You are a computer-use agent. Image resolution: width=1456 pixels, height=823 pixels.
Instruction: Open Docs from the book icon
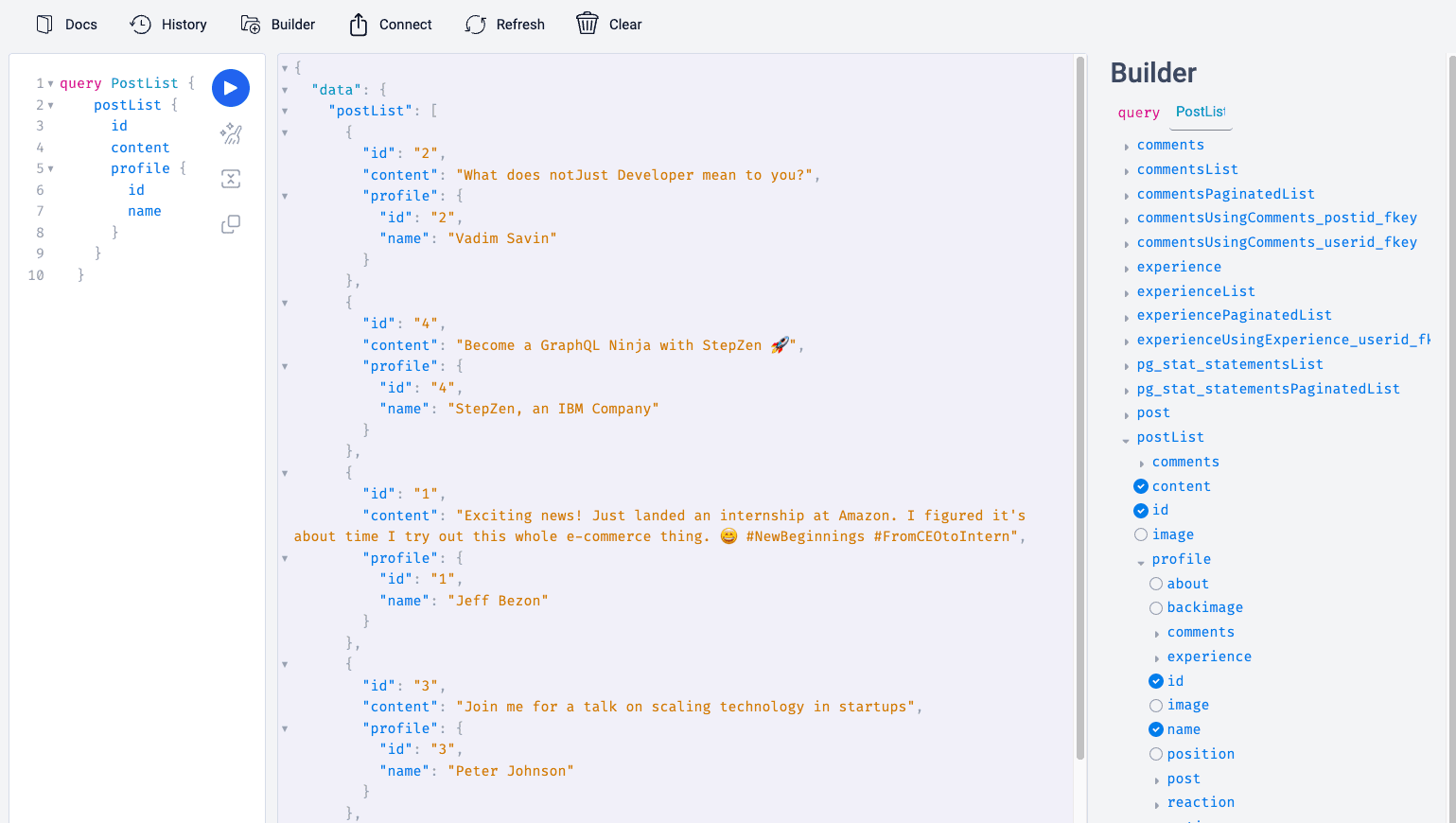[x=44, y=25]
